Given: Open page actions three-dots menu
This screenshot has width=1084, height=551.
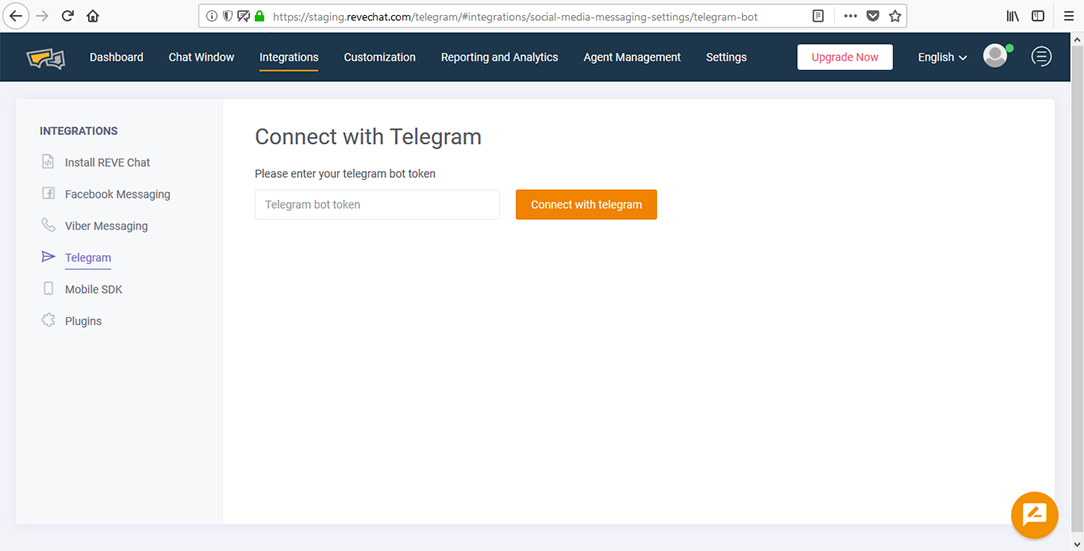Looking at the screenshot, I should (x=850, y=16).
